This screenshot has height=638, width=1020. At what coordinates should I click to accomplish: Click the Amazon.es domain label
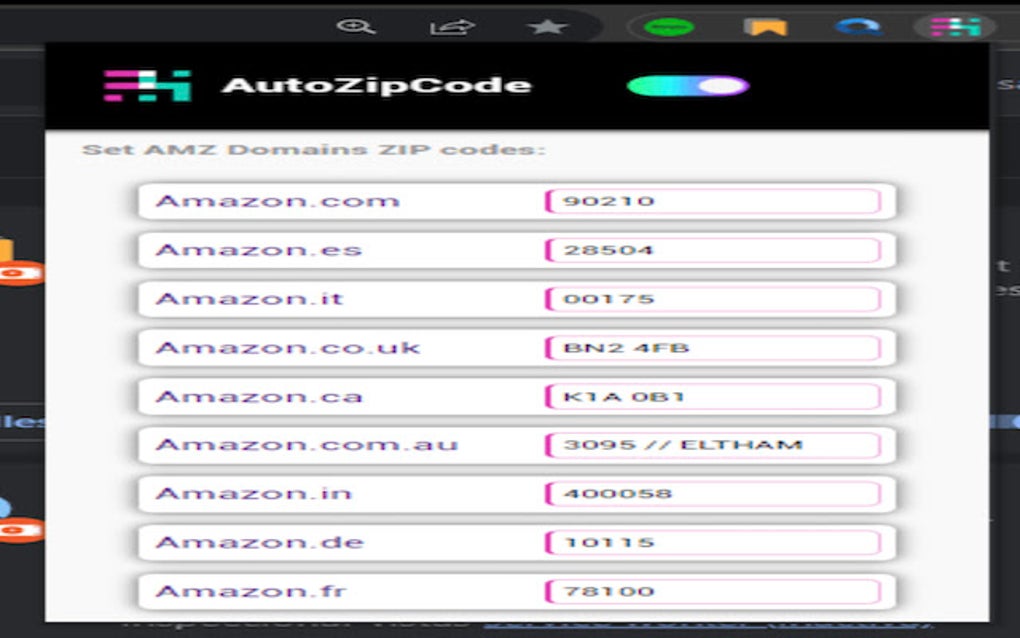[258, 250]
